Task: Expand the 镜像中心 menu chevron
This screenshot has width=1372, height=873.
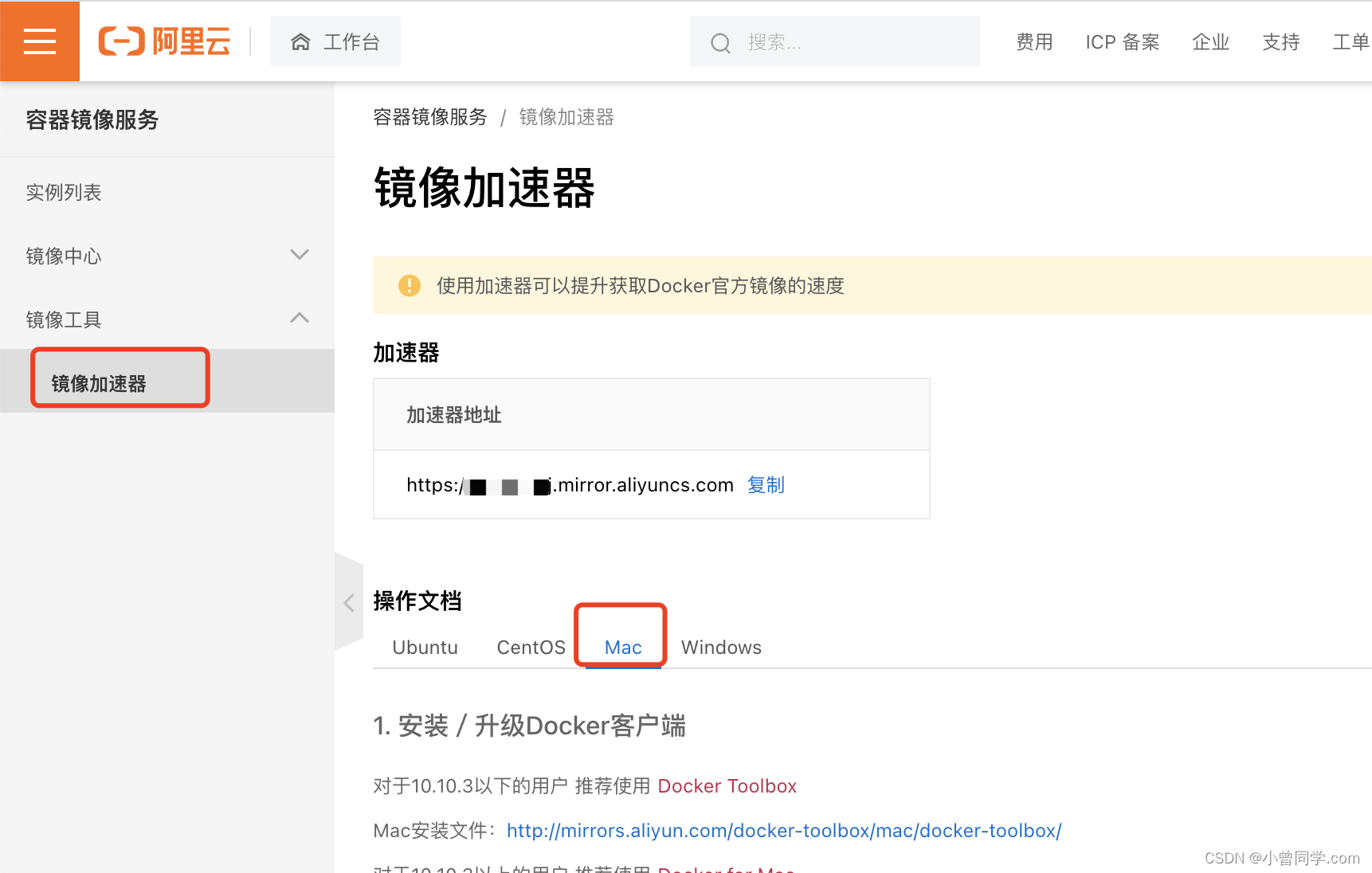Action: click(x=300, y=255)
